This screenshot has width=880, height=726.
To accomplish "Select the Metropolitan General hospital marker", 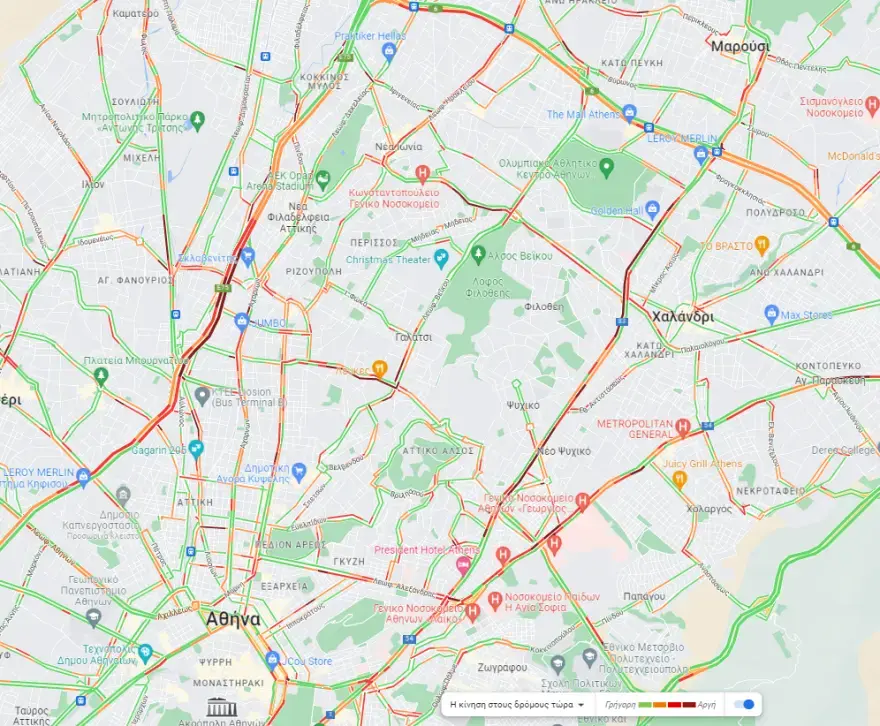I will (x=682, y=428).
